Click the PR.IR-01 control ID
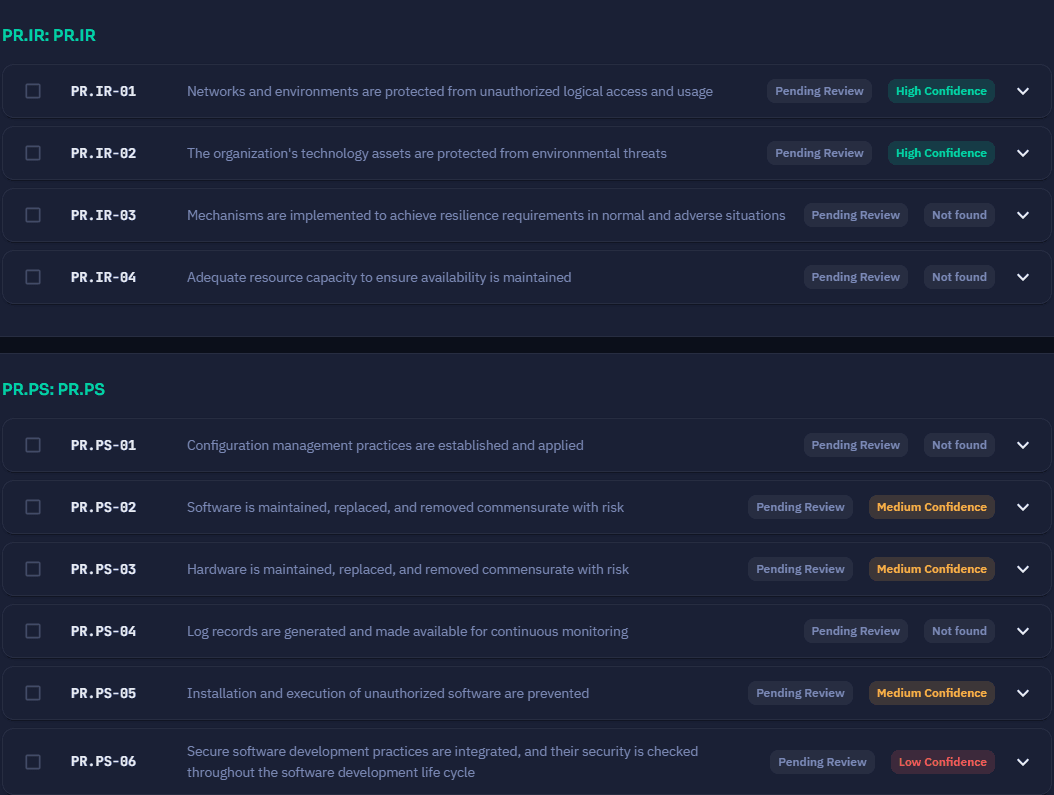Viewport: 1054px width, 795px height. [x=104, y=91]
